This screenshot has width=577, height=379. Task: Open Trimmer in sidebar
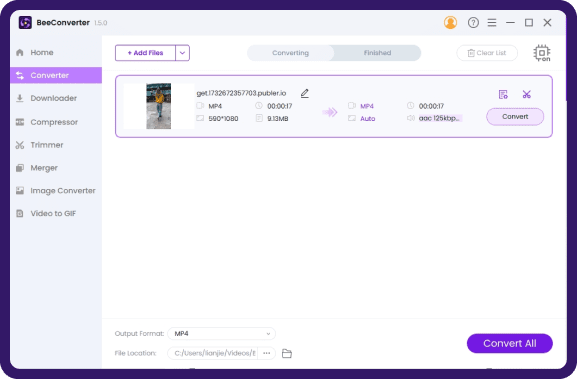pos(56,145)
